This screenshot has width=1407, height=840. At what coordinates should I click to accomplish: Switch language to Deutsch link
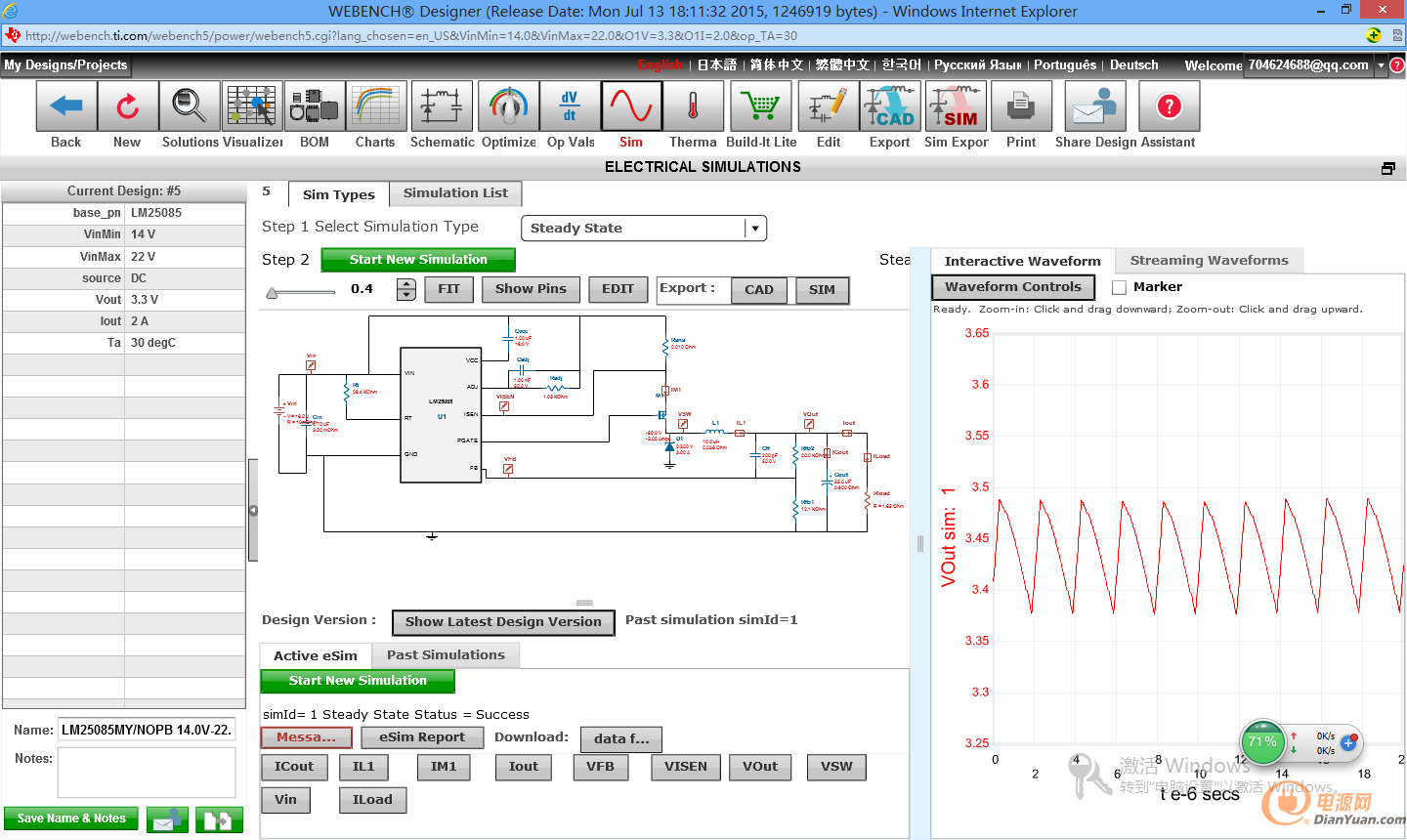click(1134, 65)
